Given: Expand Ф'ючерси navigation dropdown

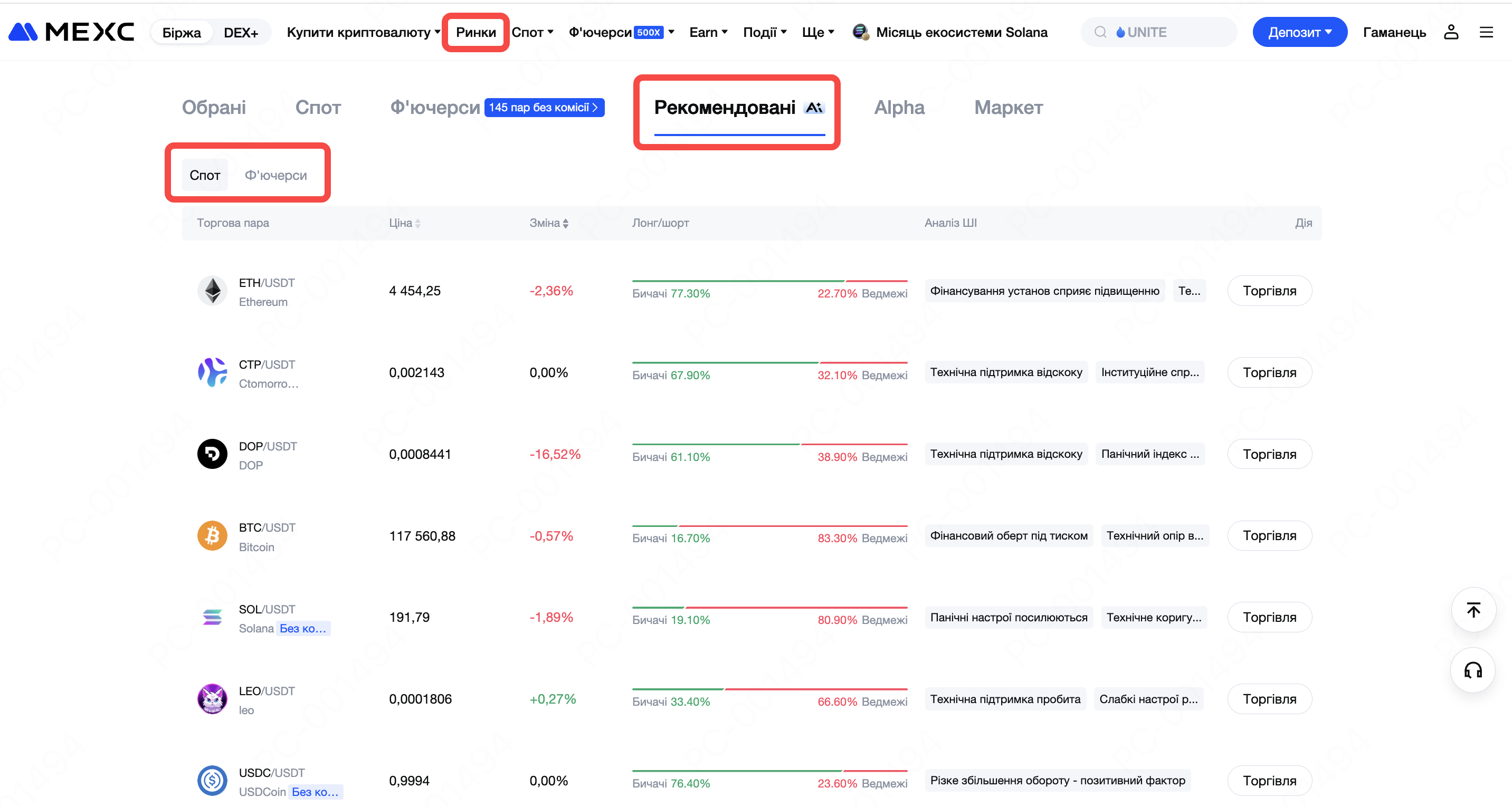Looking at the screenshot, I should tap(622, 32).
